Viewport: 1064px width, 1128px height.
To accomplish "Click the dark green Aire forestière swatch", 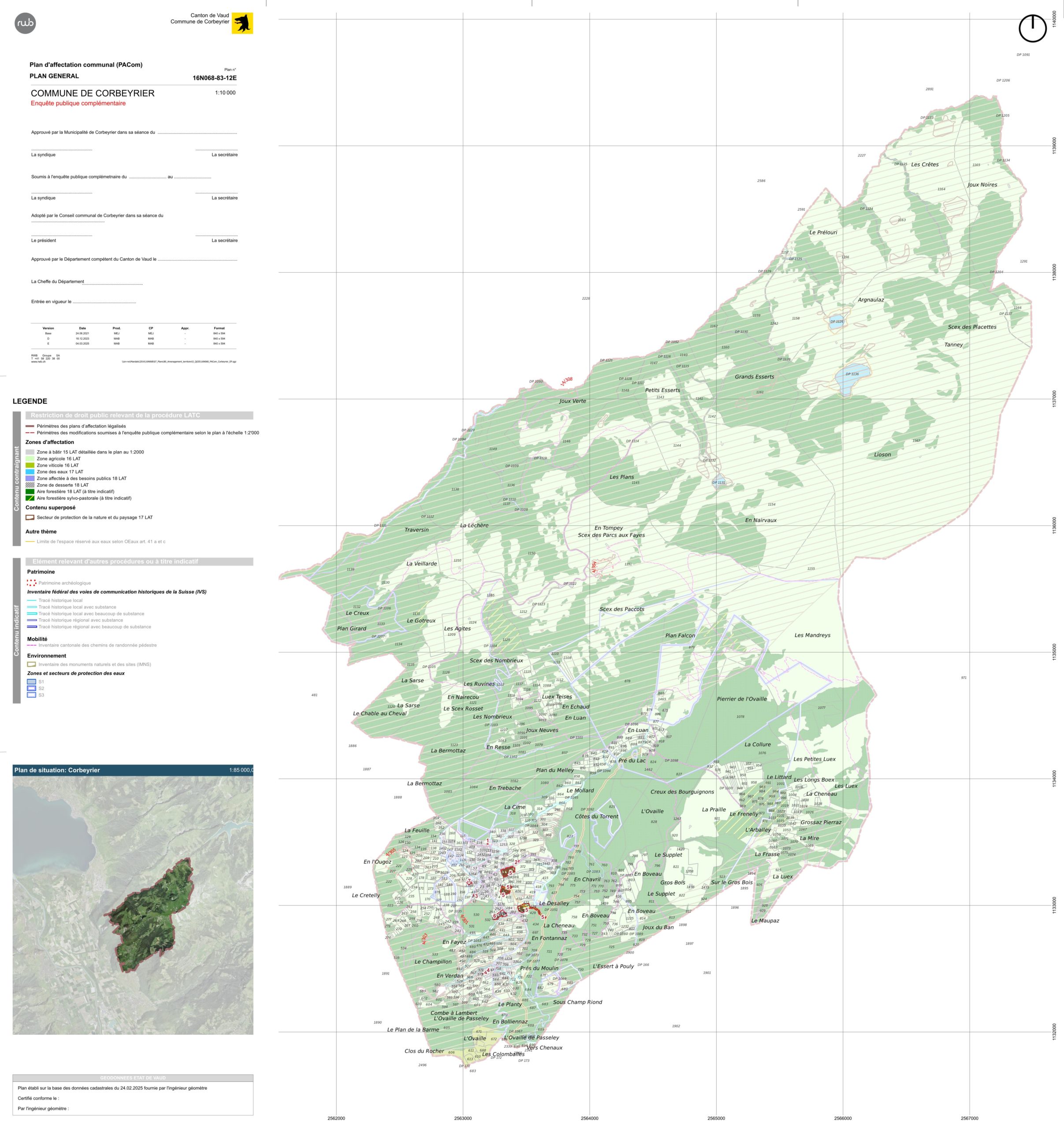I will 30,491.
